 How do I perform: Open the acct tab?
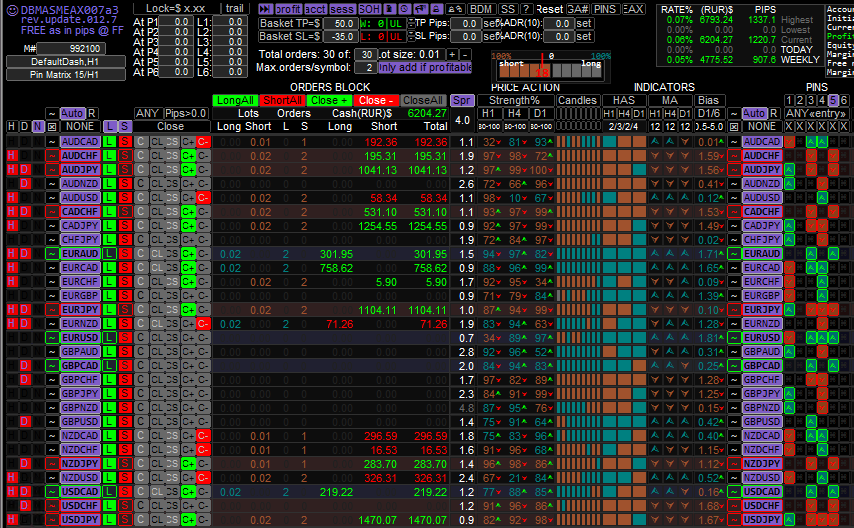[315, 9]
